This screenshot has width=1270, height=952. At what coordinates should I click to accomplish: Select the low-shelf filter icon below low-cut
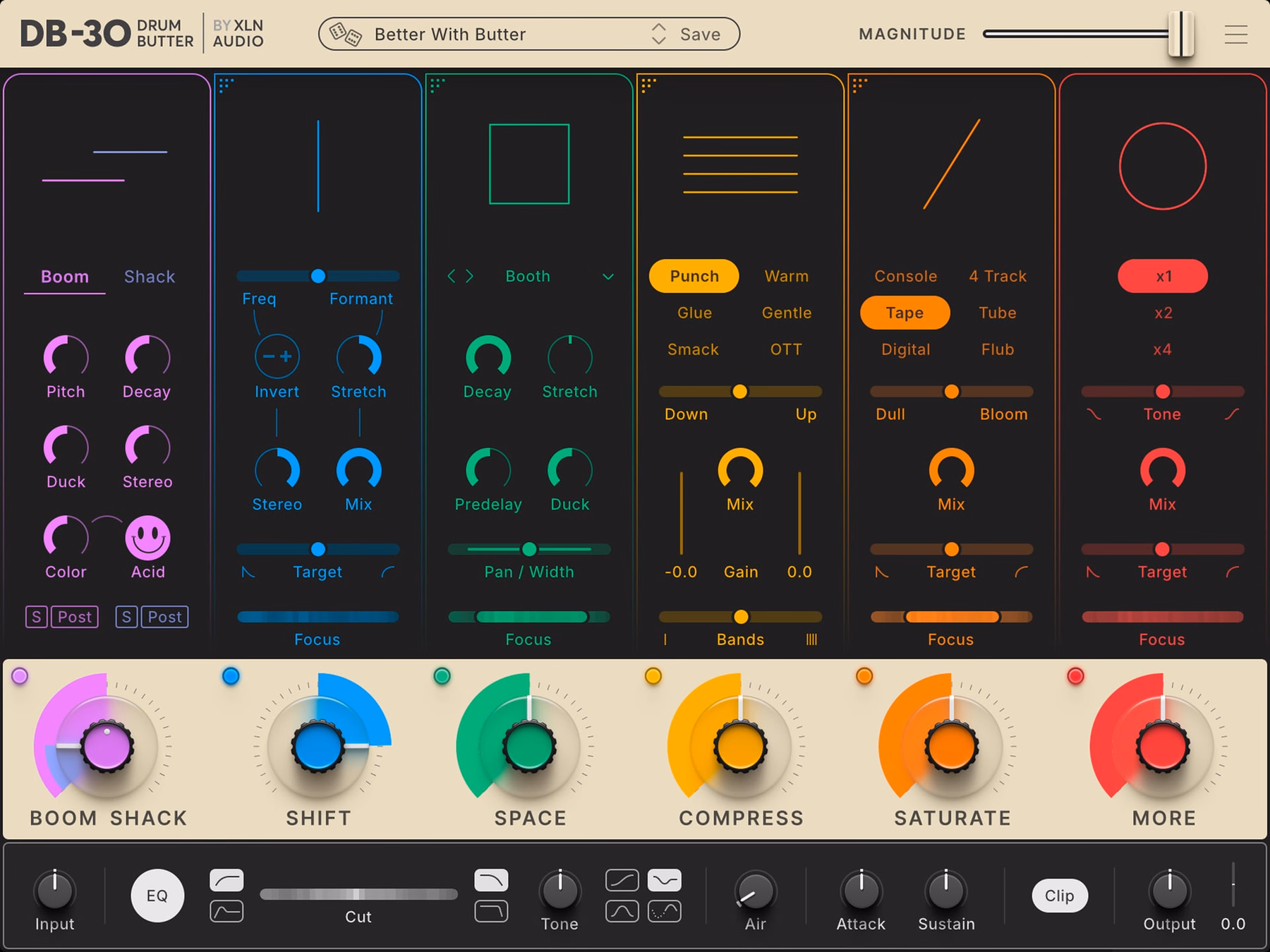226,911
